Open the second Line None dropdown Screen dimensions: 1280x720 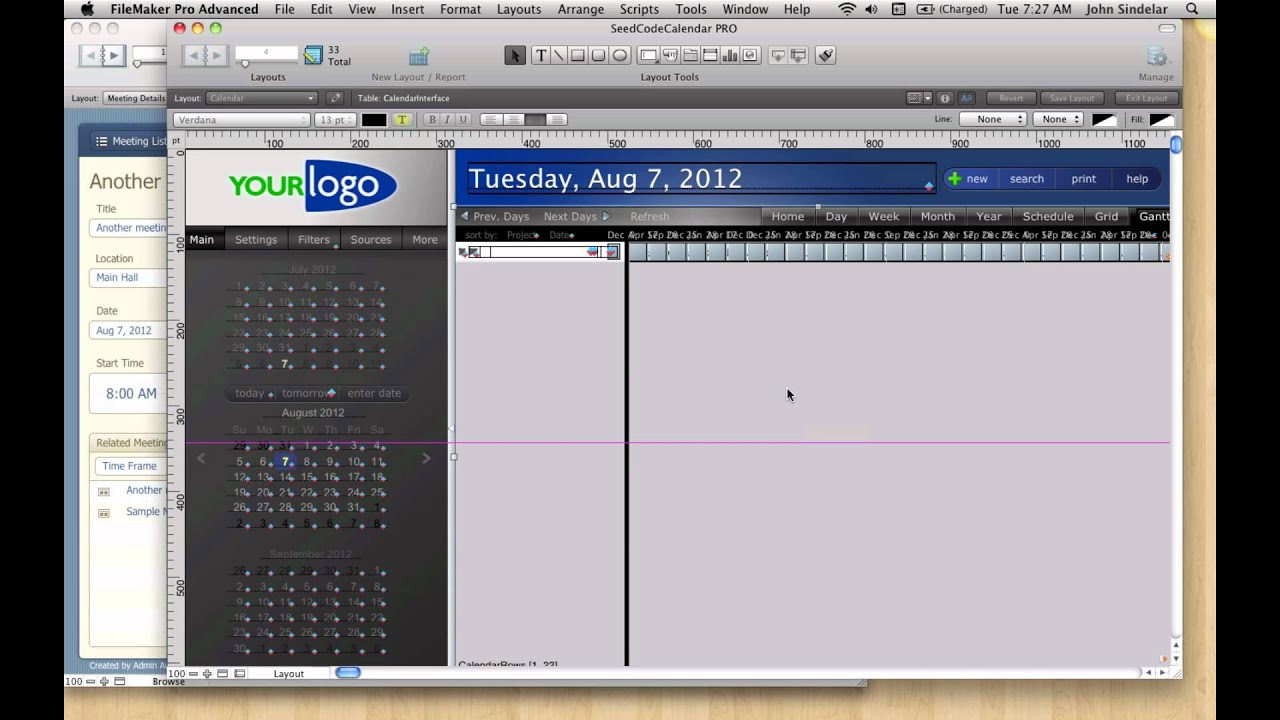[x=1059, y=119]
